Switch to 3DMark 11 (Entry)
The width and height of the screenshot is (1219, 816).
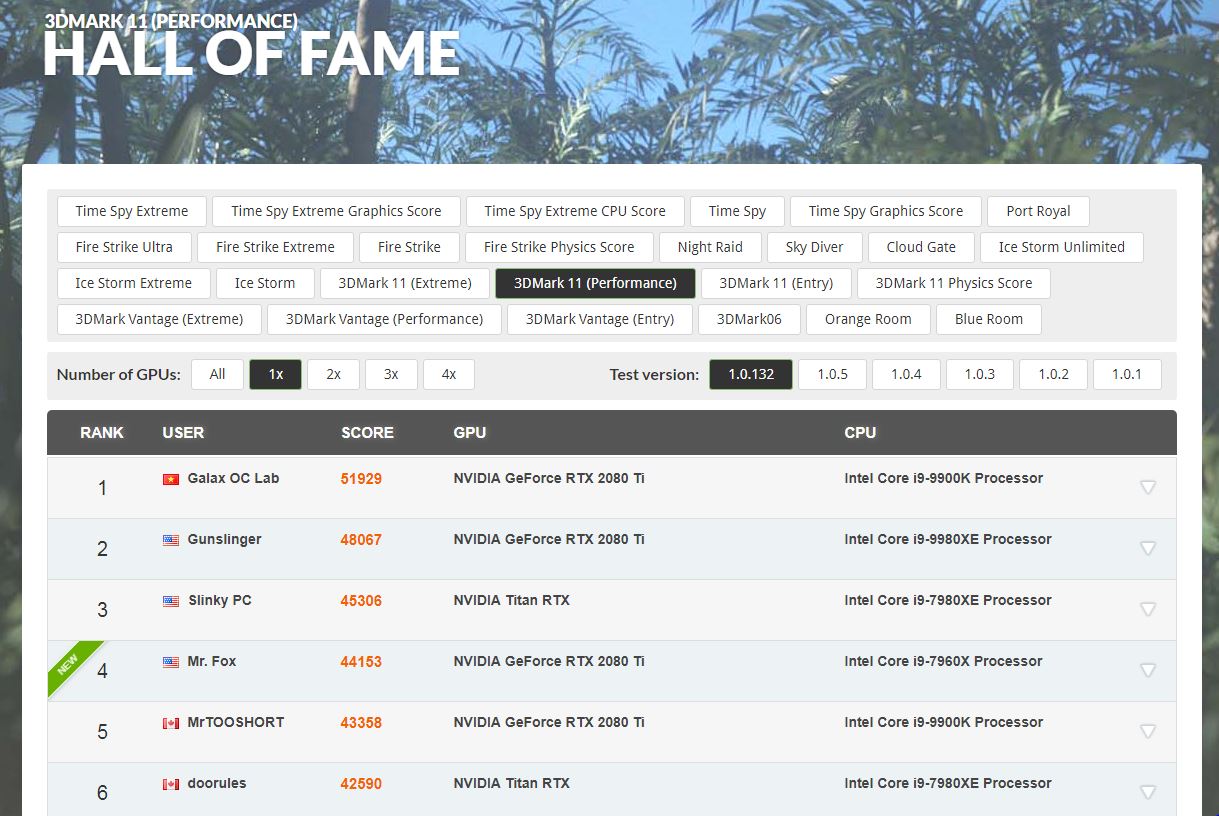pyautogui.click(x=776, y=283)
